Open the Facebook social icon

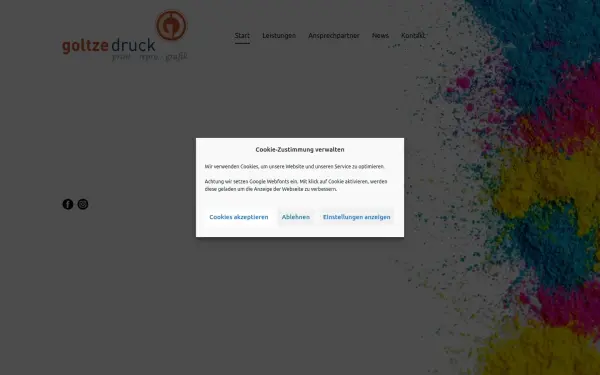pos(68,204)
